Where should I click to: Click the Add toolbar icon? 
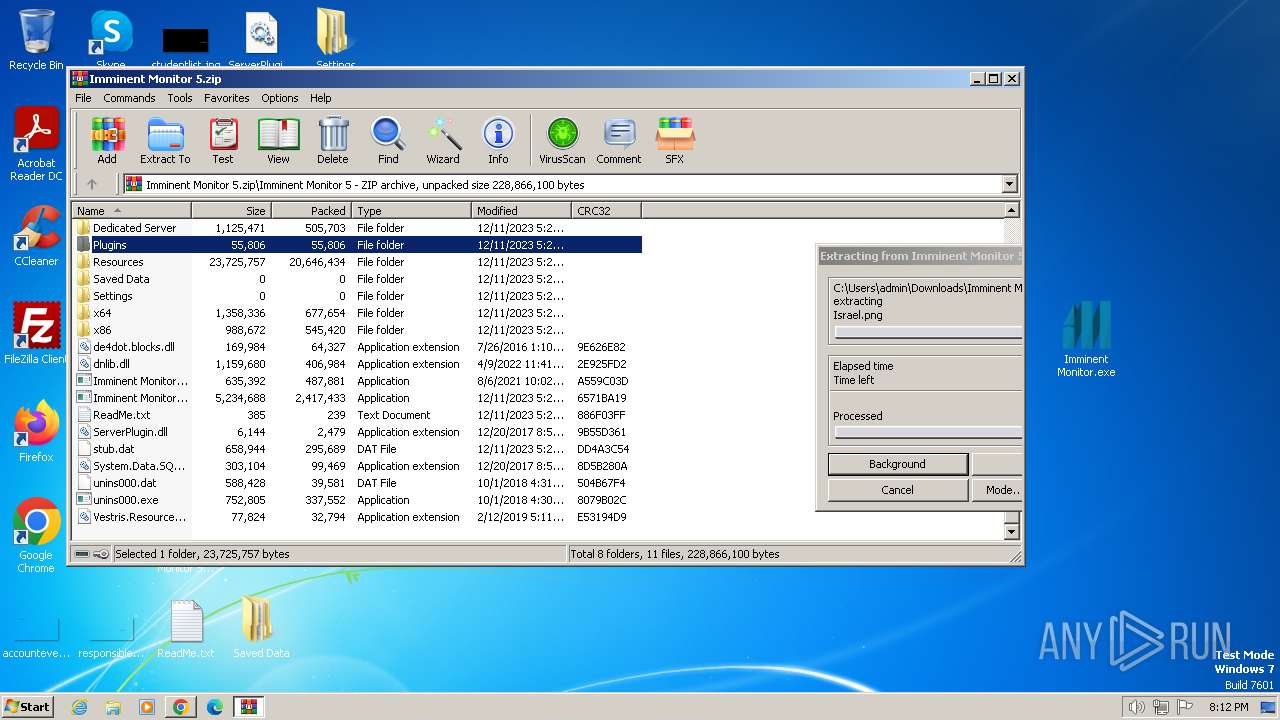tap(107, 140)
